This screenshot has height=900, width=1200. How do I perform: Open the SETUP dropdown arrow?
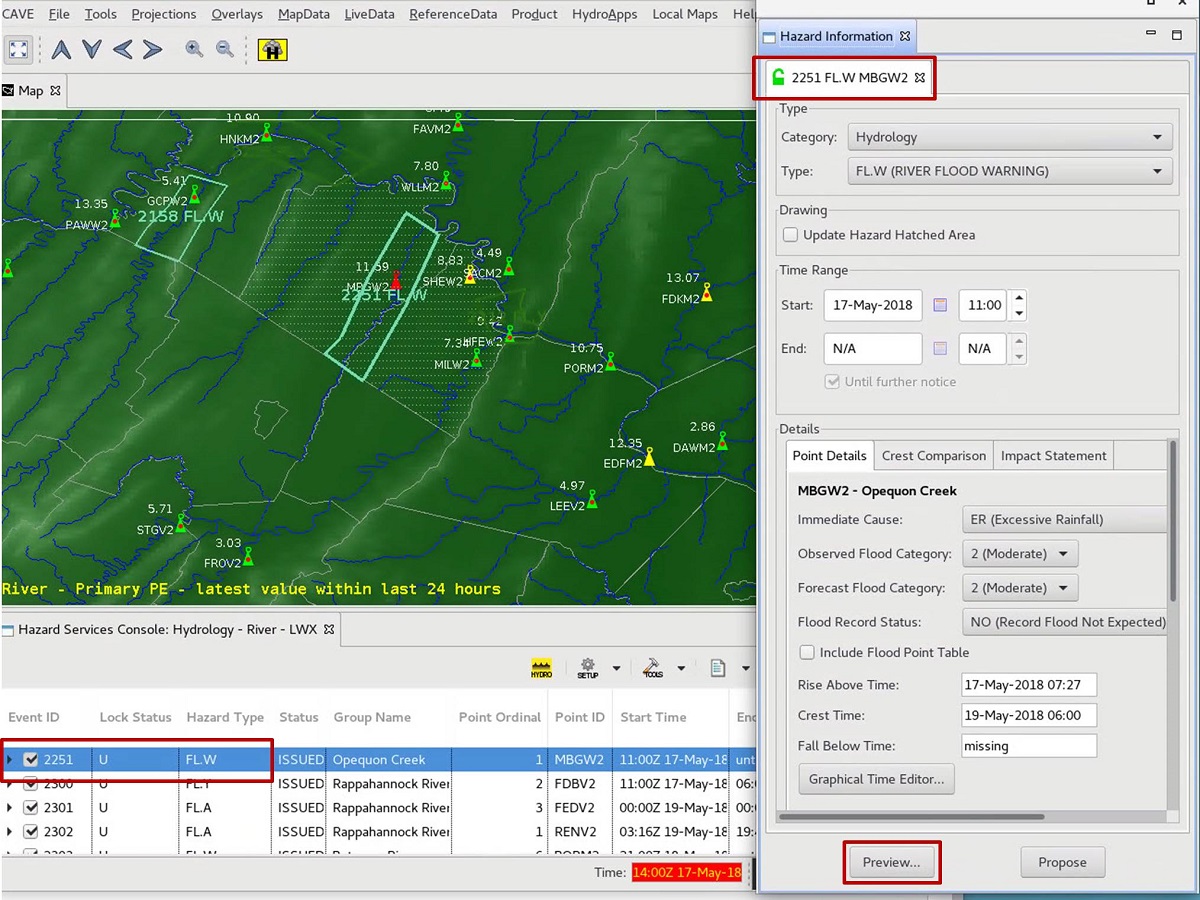coord(616,668)
